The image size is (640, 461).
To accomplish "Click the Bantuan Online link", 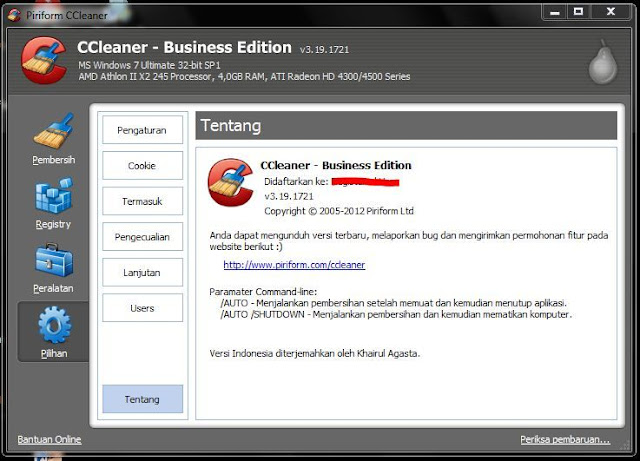I will pos(49,439).
